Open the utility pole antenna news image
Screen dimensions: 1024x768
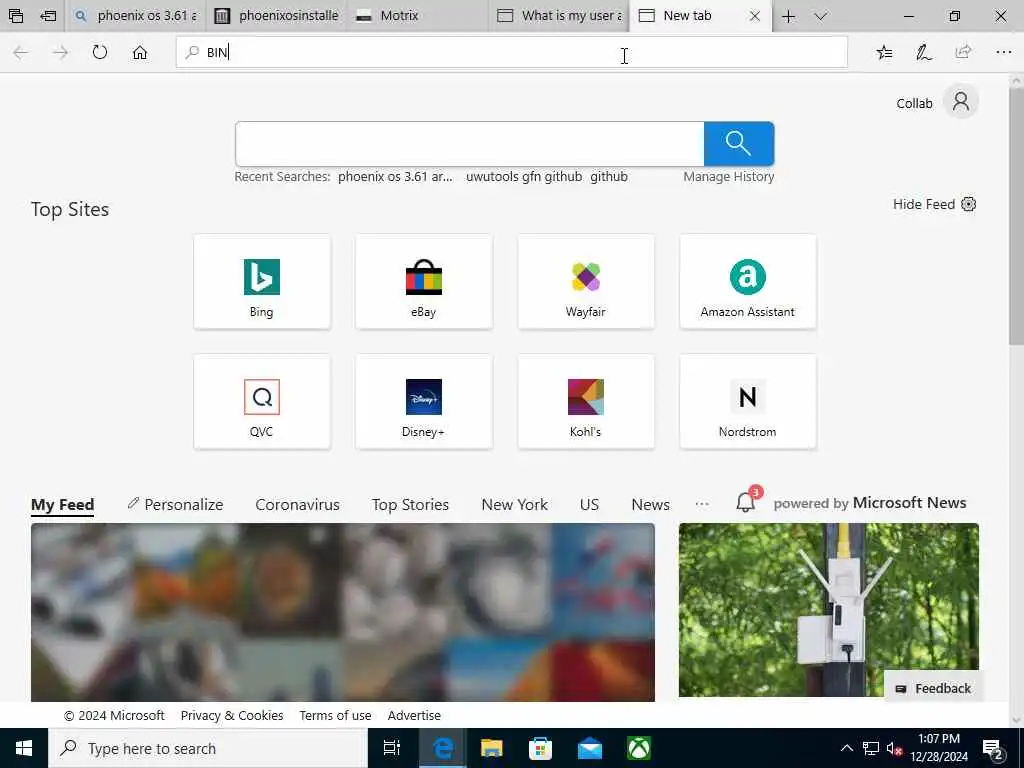829,610
